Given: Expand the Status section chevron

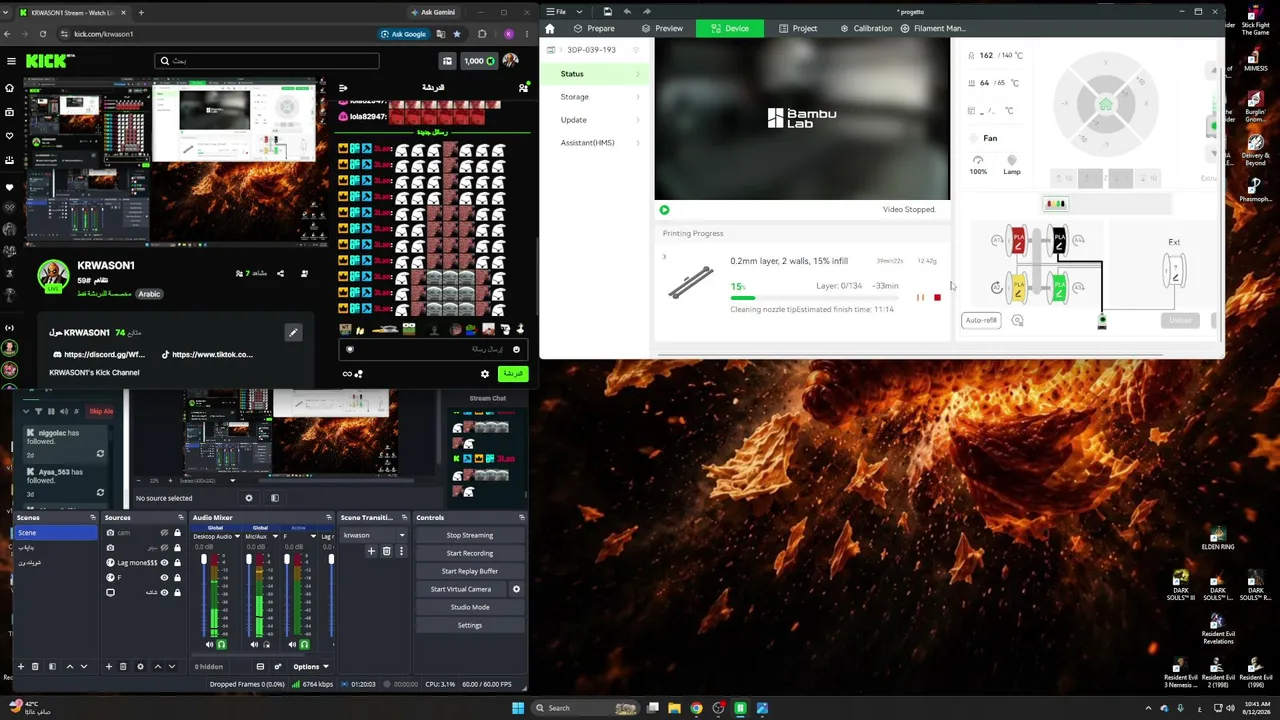Looking at the screenshot, I should coord(638,74).
